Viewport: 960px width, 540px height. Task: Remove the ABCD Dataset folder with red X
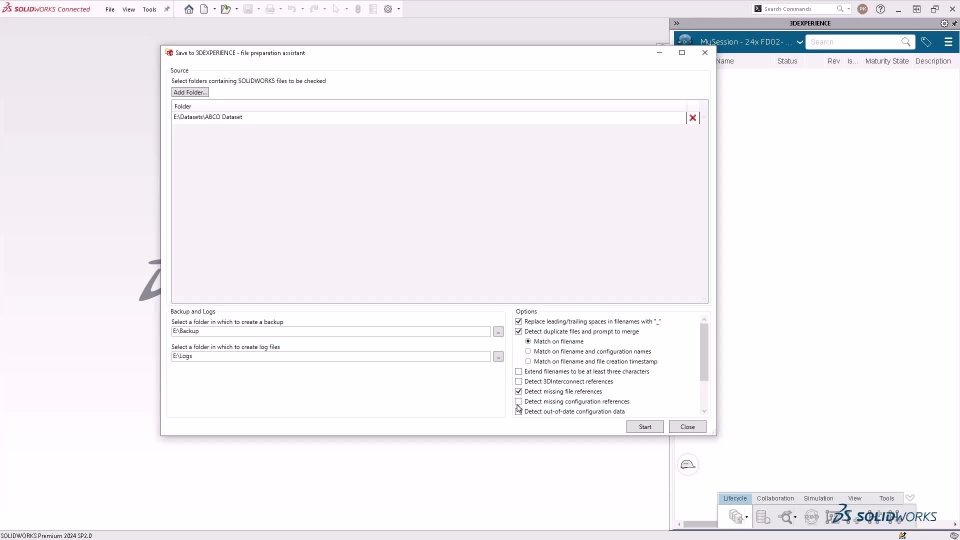click(692, 118)
